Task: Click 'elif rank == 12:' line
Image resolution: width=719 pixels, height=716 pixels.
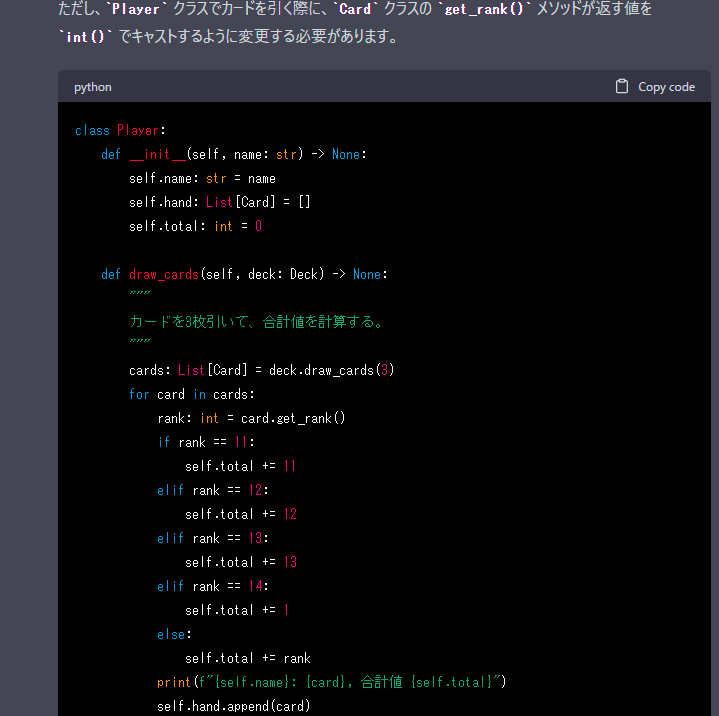Action: coord(213,490)
